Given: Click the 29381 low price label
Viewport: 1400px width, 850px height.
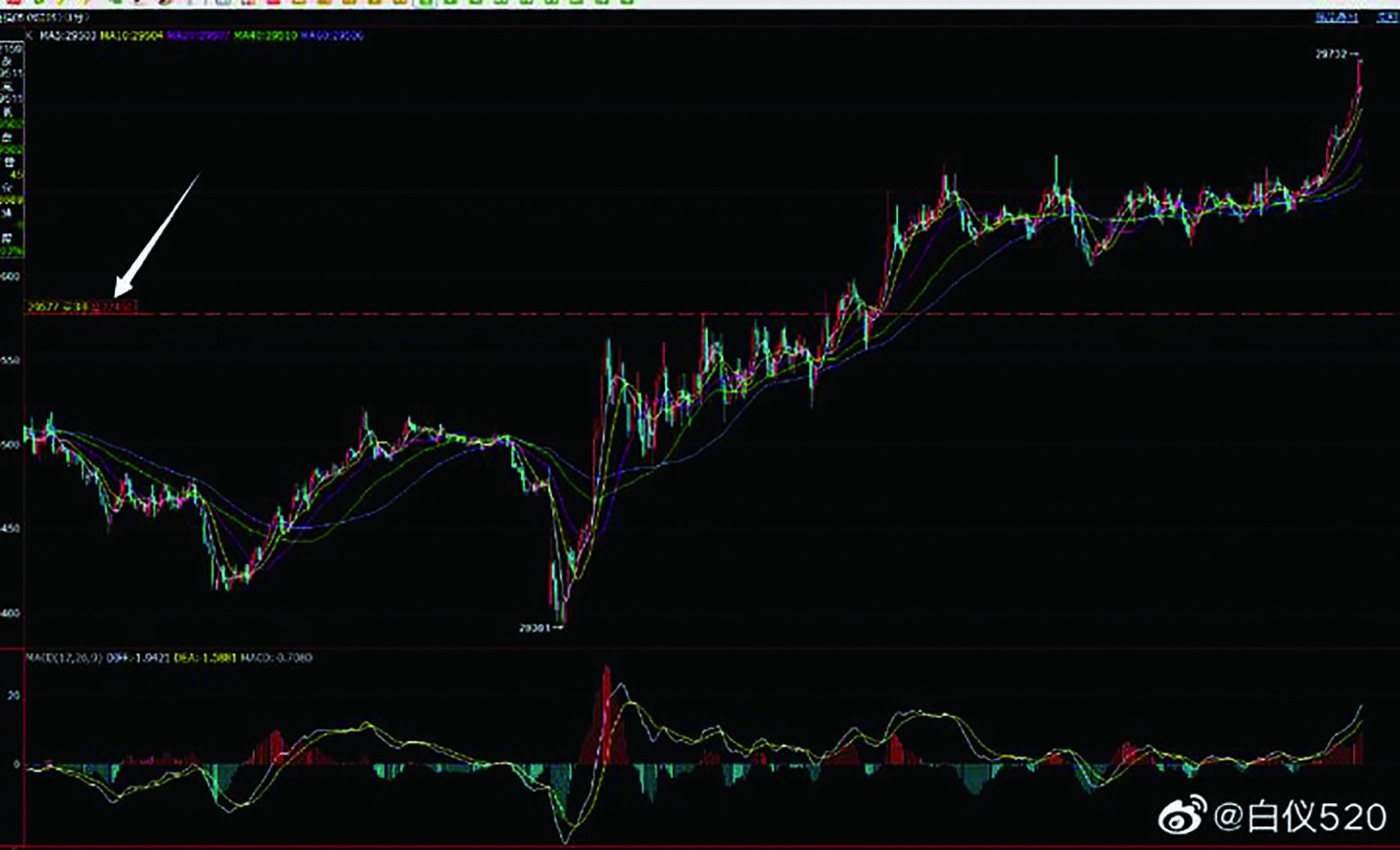Looking at the screenshot, I should coord(535,627).
